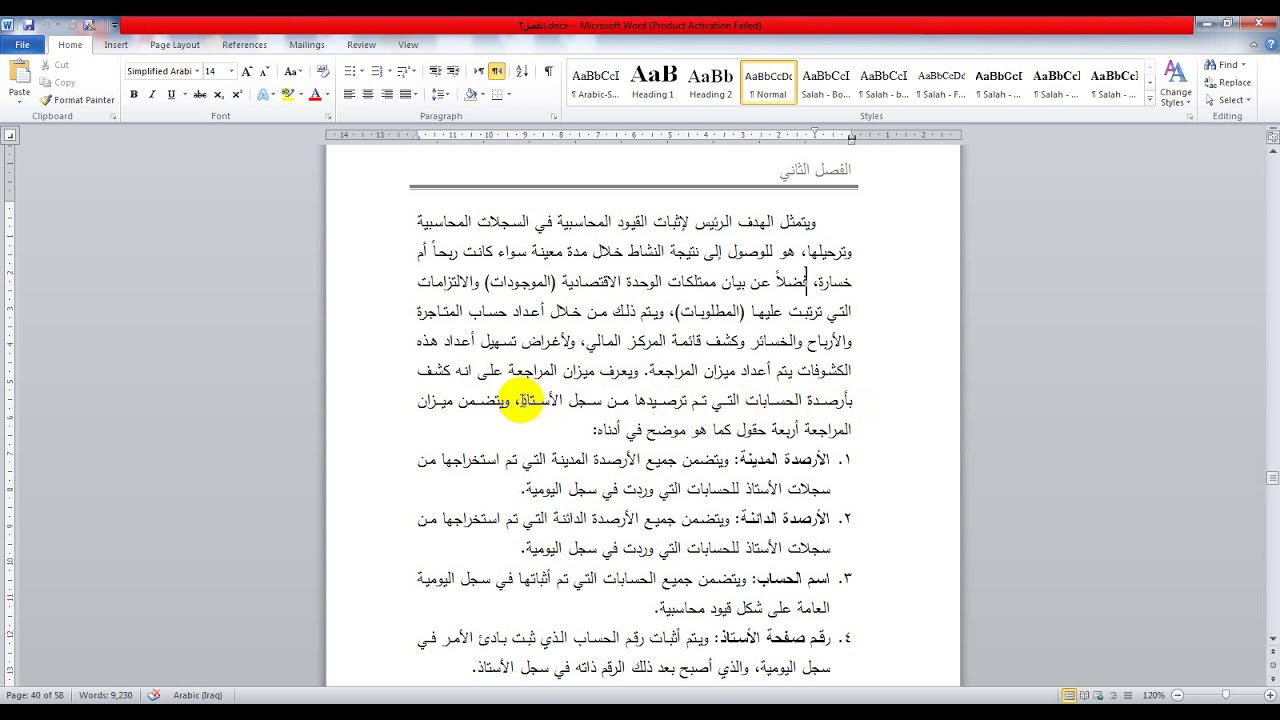This screenshot has height=720, width=1280.
Task: Click Arabic (Iraq) language indicator
Action: [197, 695]
